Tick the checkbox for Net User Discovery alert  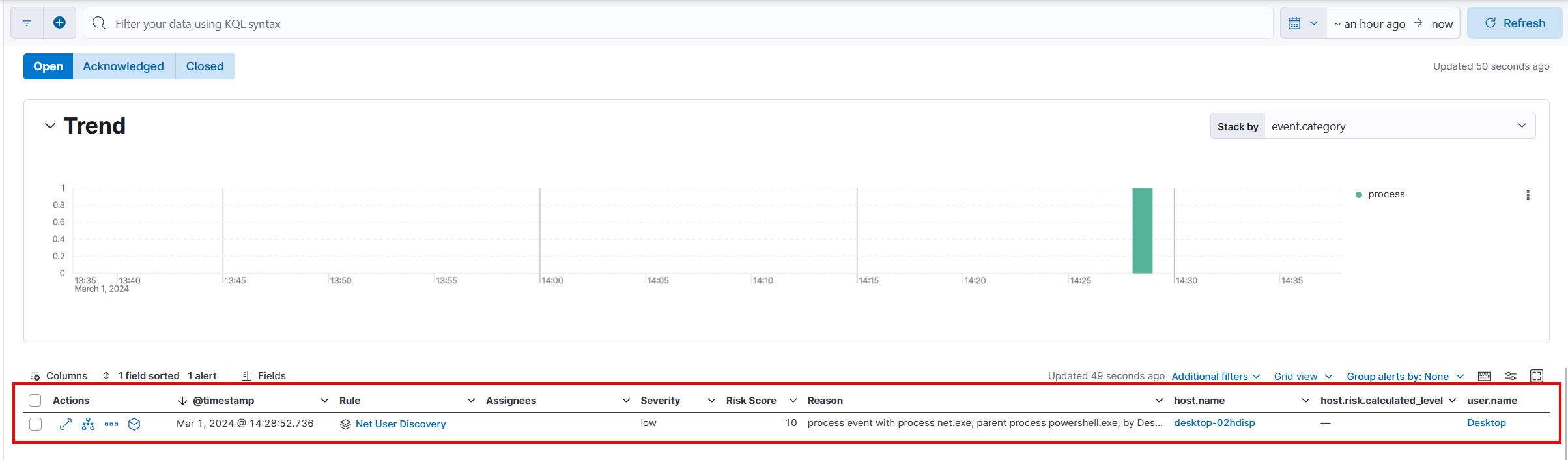tap(36, 424)
